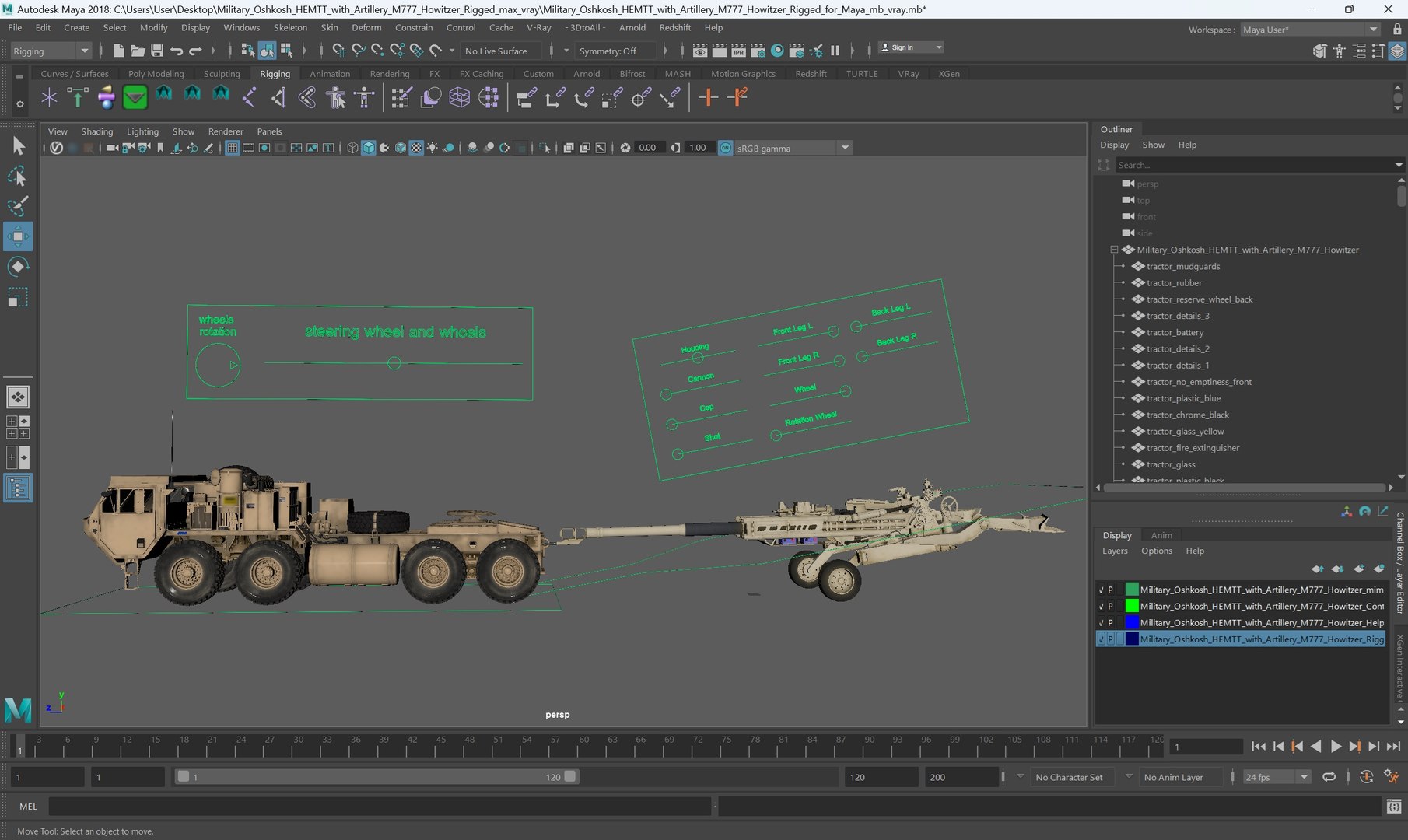Open the sRGB gamma view transform dropdown
This screenshot has width=1408, height=840.
point(793,148)
